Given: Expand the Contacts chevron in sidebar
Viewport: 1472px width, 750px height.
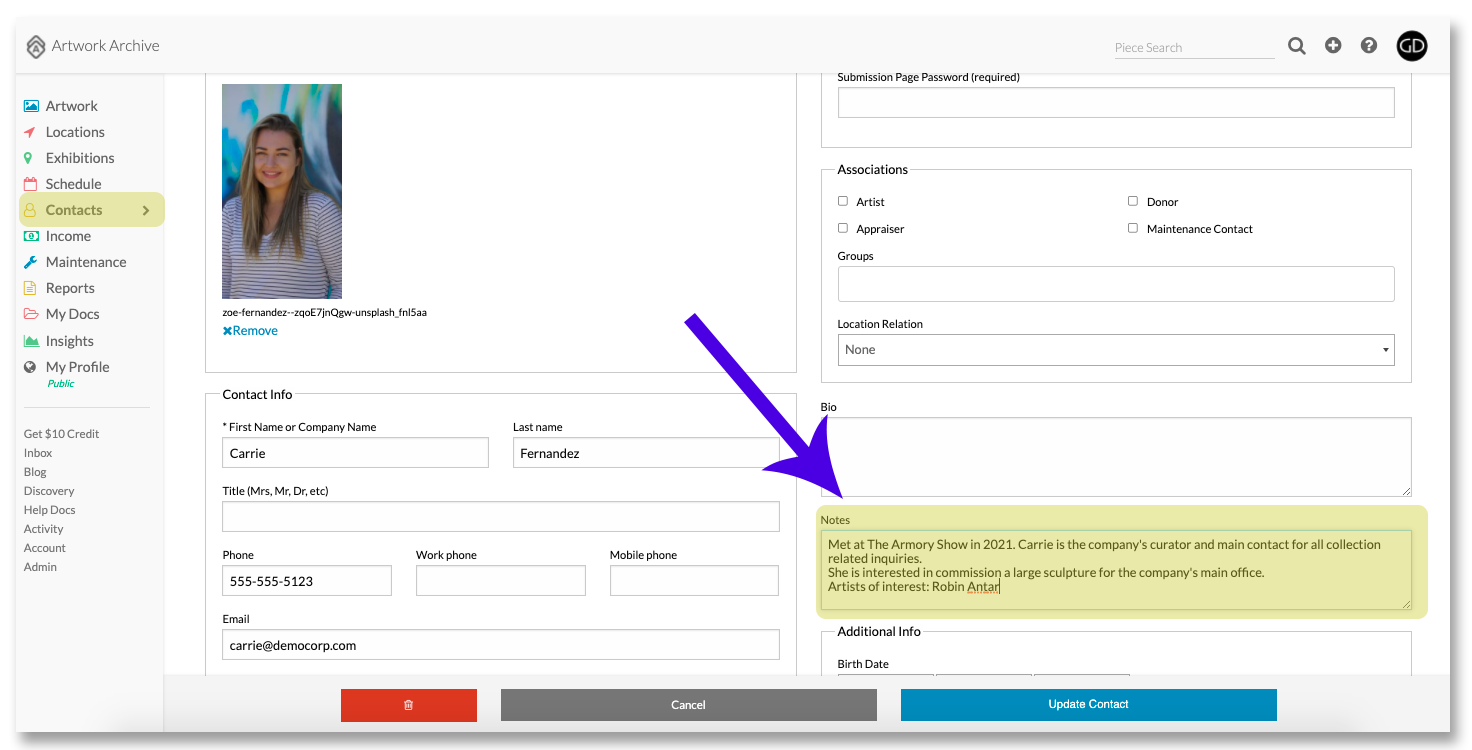Looking at the screenshot, I should pyautogui.click(x=146, y=210).
